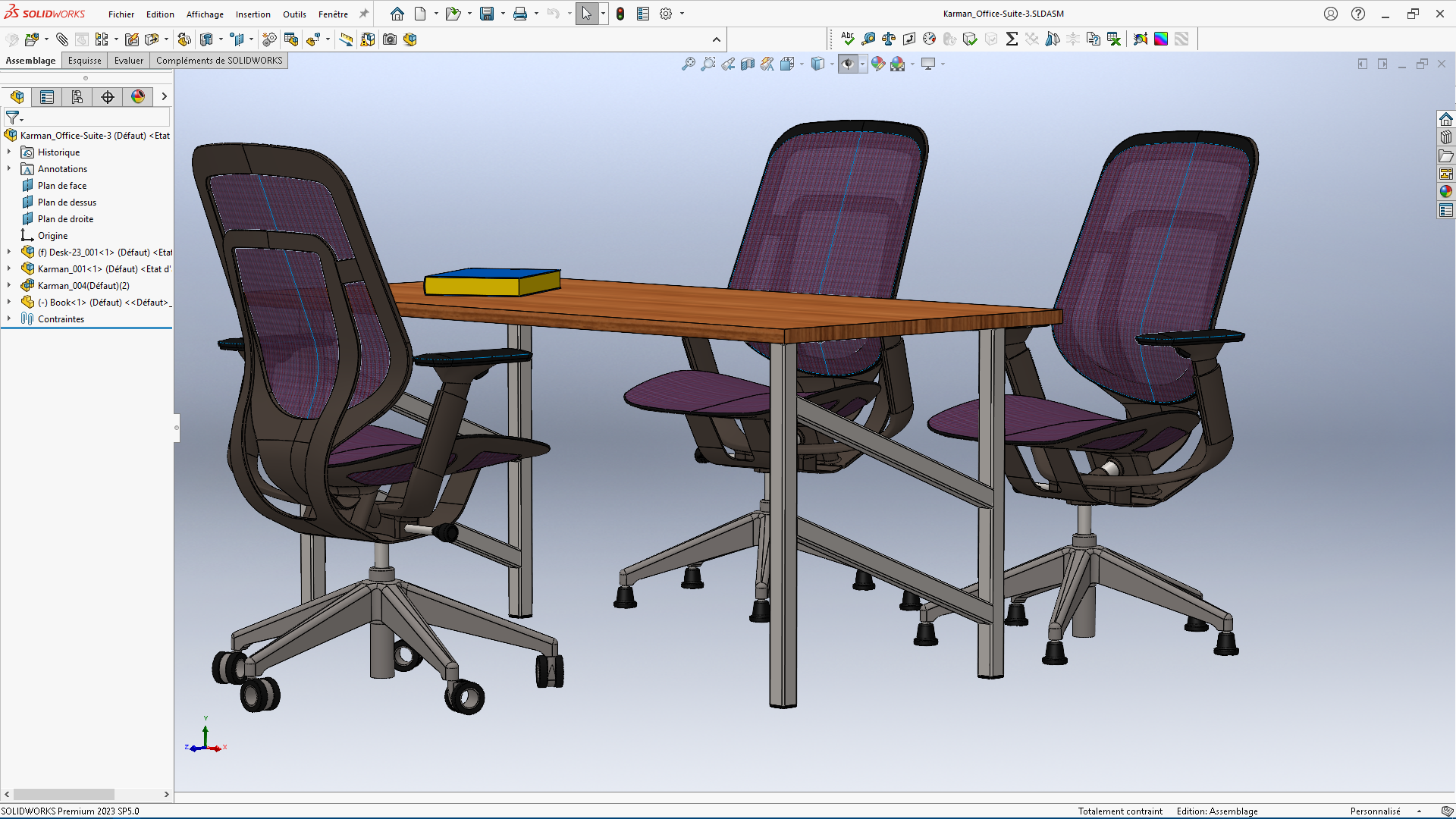
Task: Open the DimXpertManager crosshair tab
Action: click(108, 97)
